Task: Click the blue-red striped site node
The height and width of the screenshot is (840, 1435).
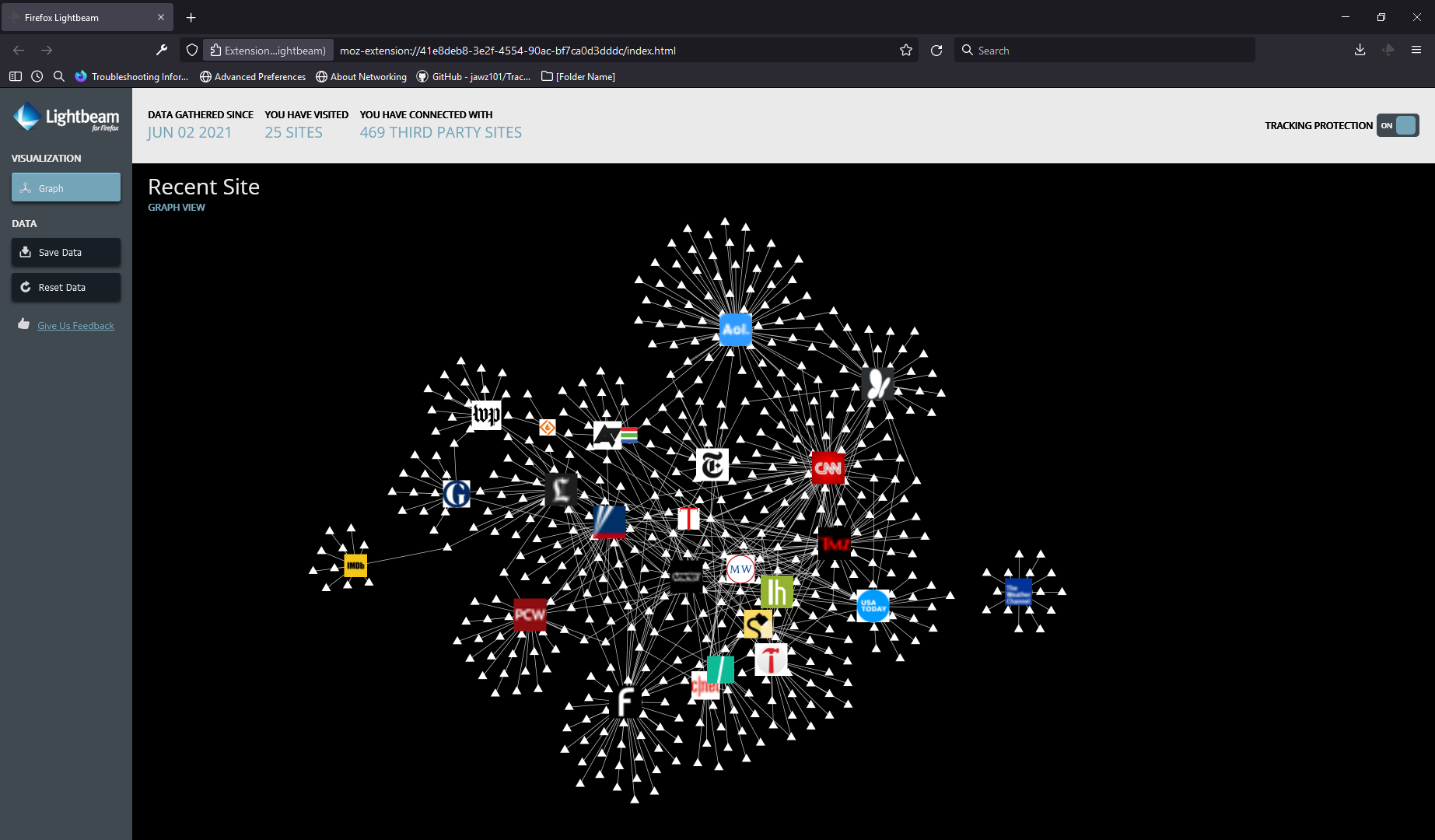Action: [609, 522]
